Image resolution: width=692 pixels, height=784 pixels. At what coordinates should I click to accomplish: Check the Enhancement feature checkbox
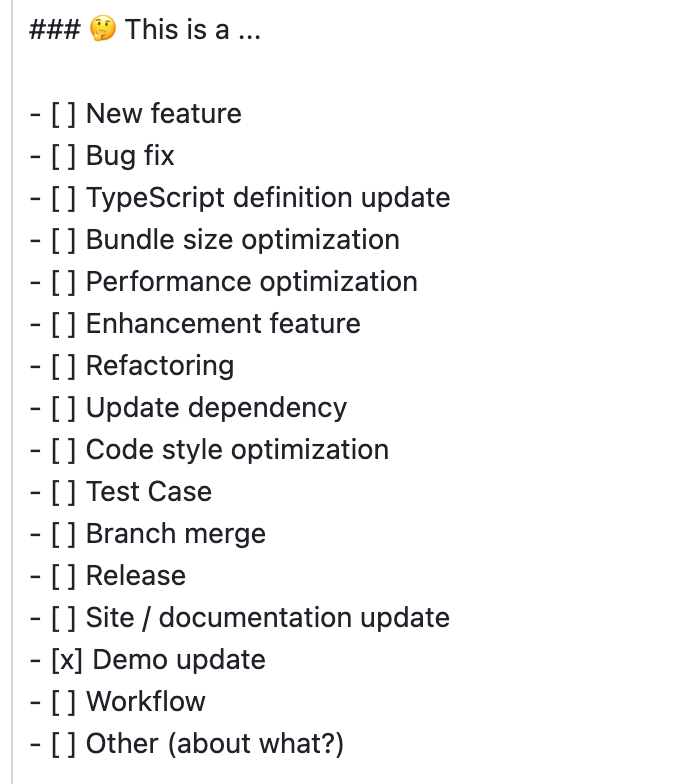[x=63, y=324]
